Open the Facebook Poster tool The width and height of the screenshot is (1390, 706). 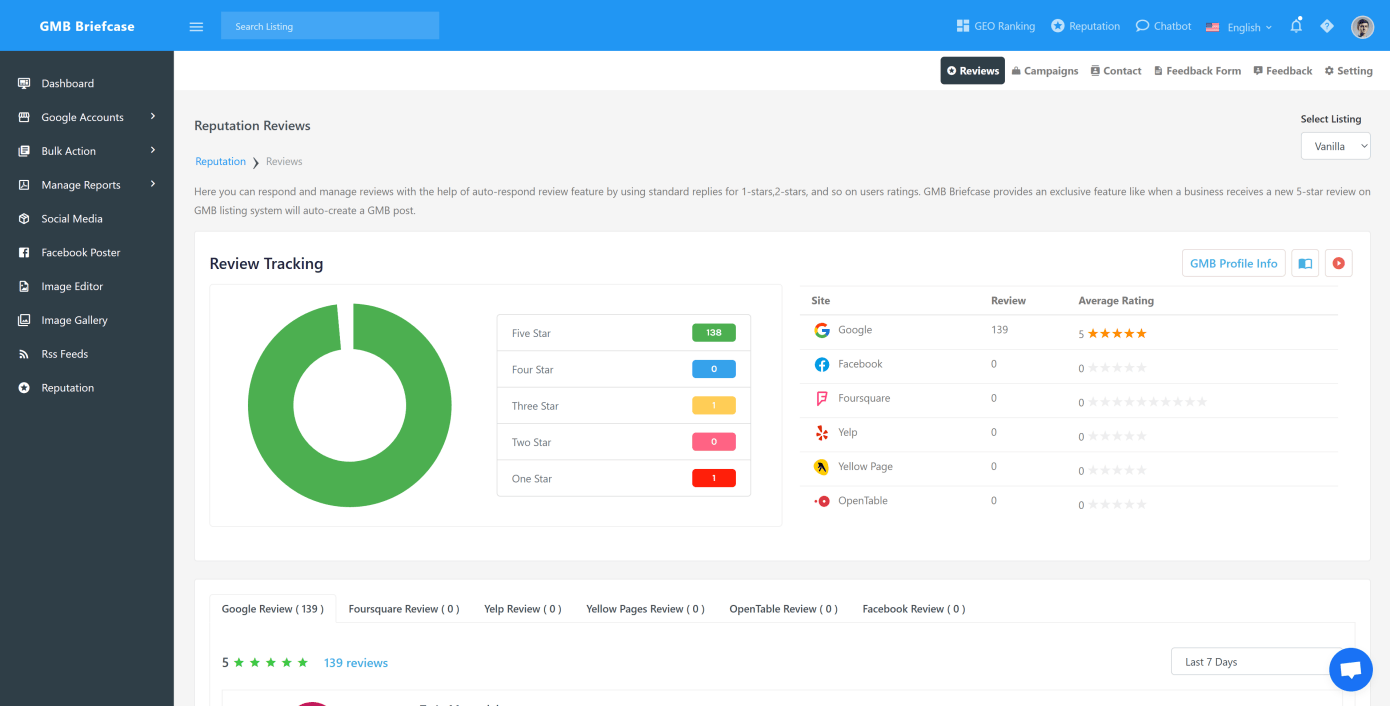tap(80, 252)
